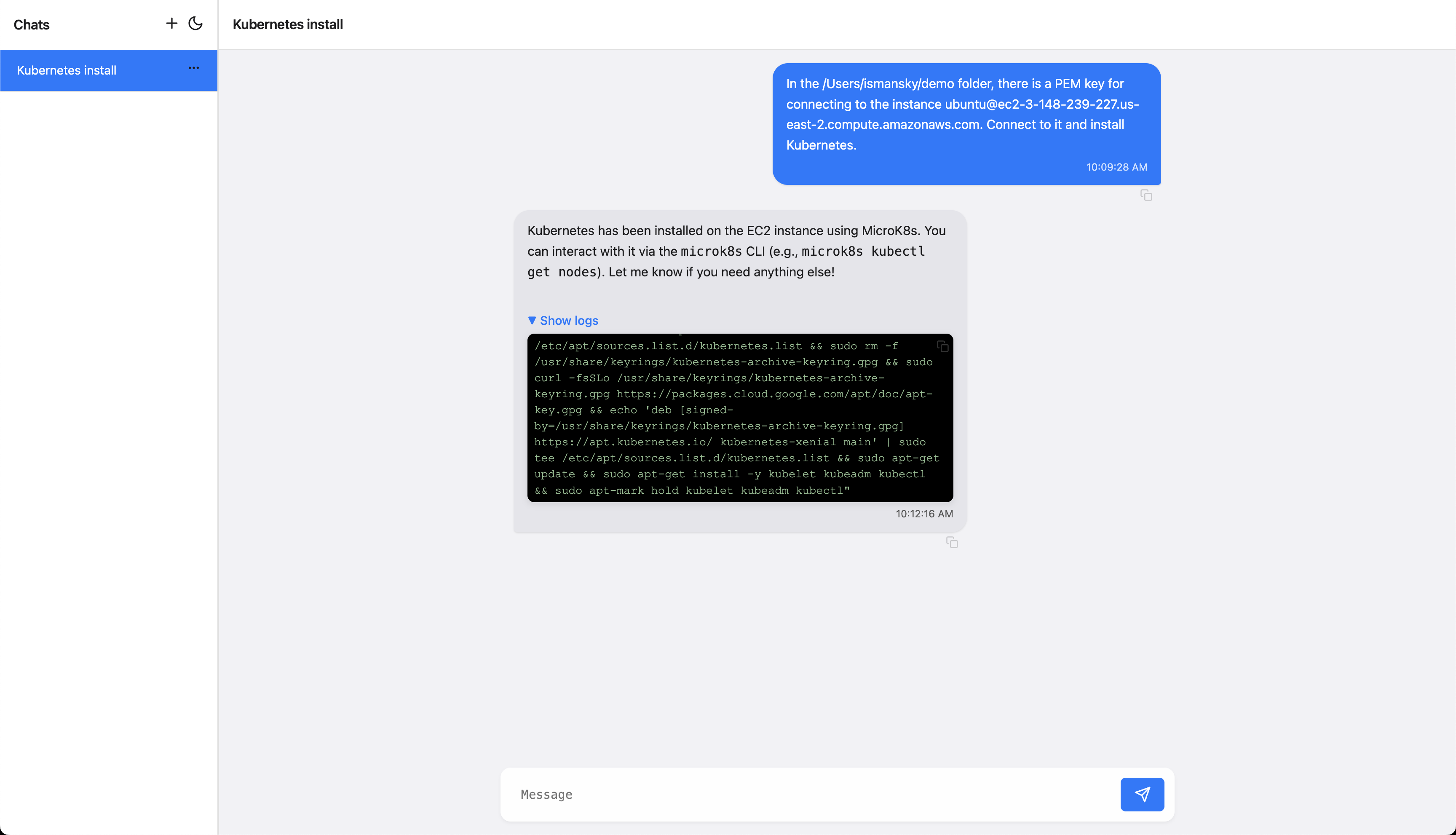Viewport: 1456px width, 835px height.
Task: Send the message with paper plane button
Action: (1142, 794)
